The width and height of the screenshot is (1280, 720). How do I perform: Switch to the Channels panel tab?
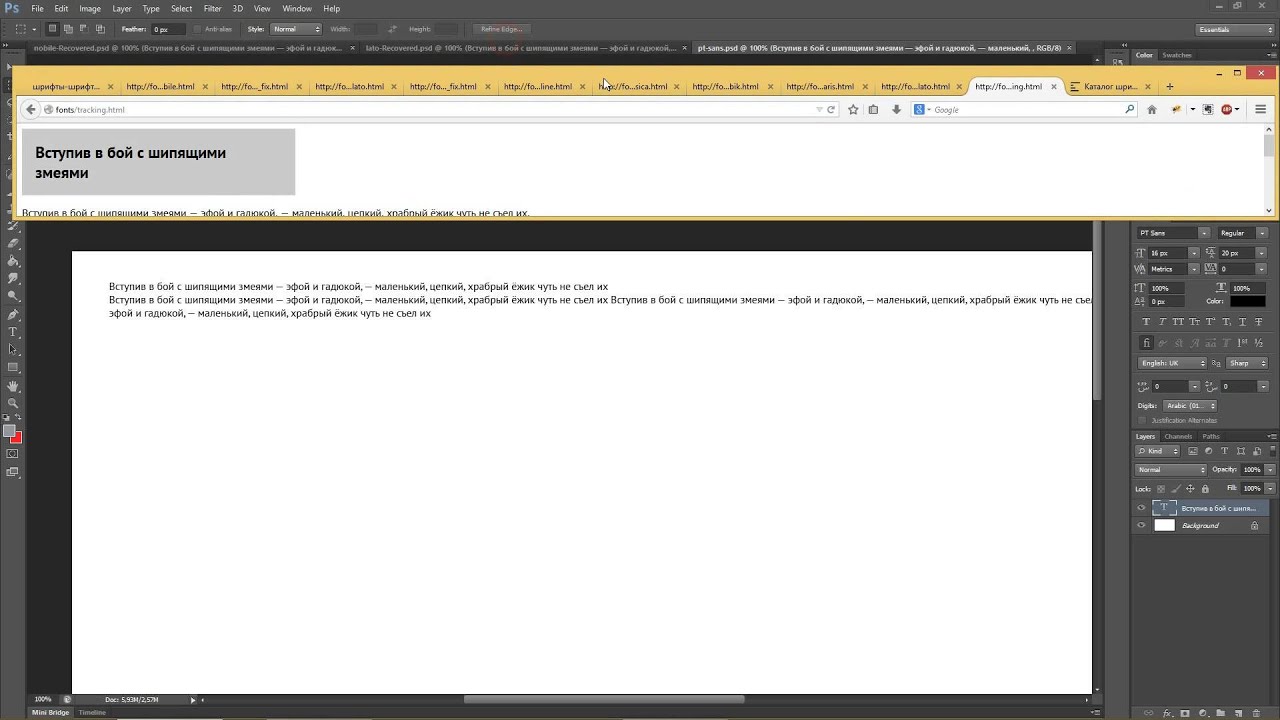pyautogui.click(x=1178, y=436)
